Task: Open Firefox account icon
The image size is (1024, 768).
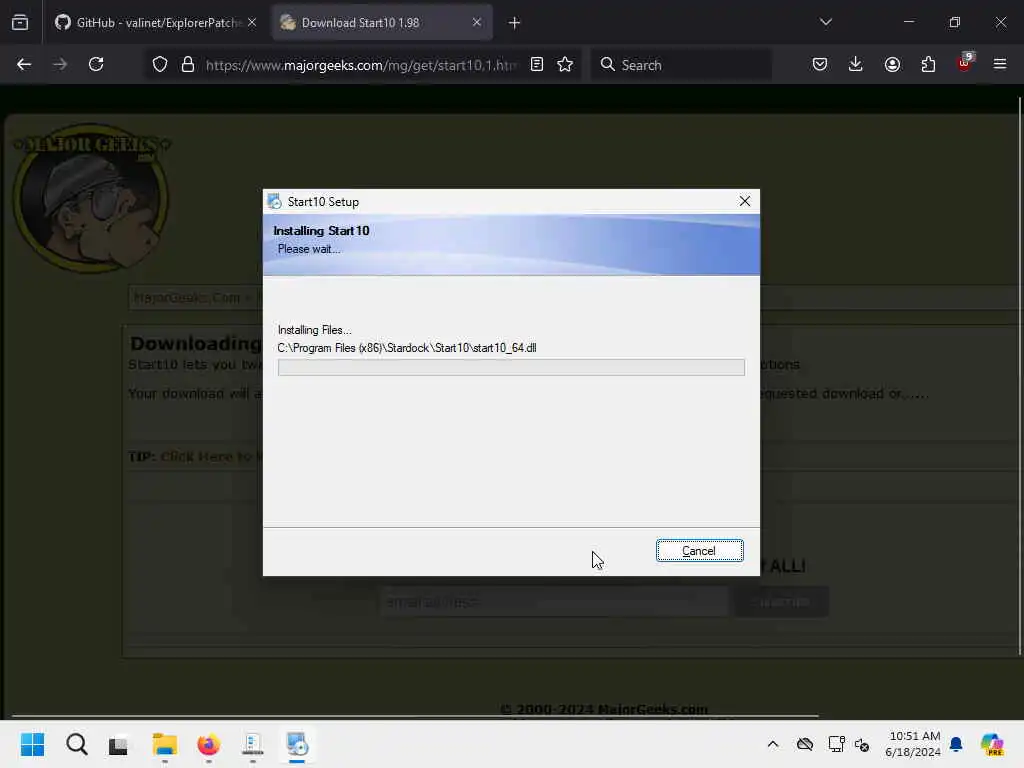Action: point(892,64)
